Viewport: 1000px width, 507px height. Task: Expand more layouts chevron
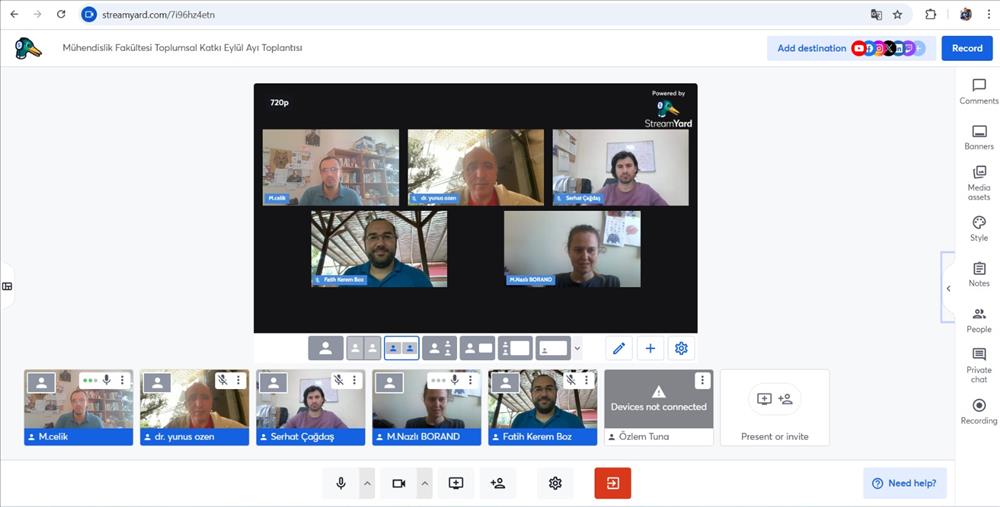point(577,348)
